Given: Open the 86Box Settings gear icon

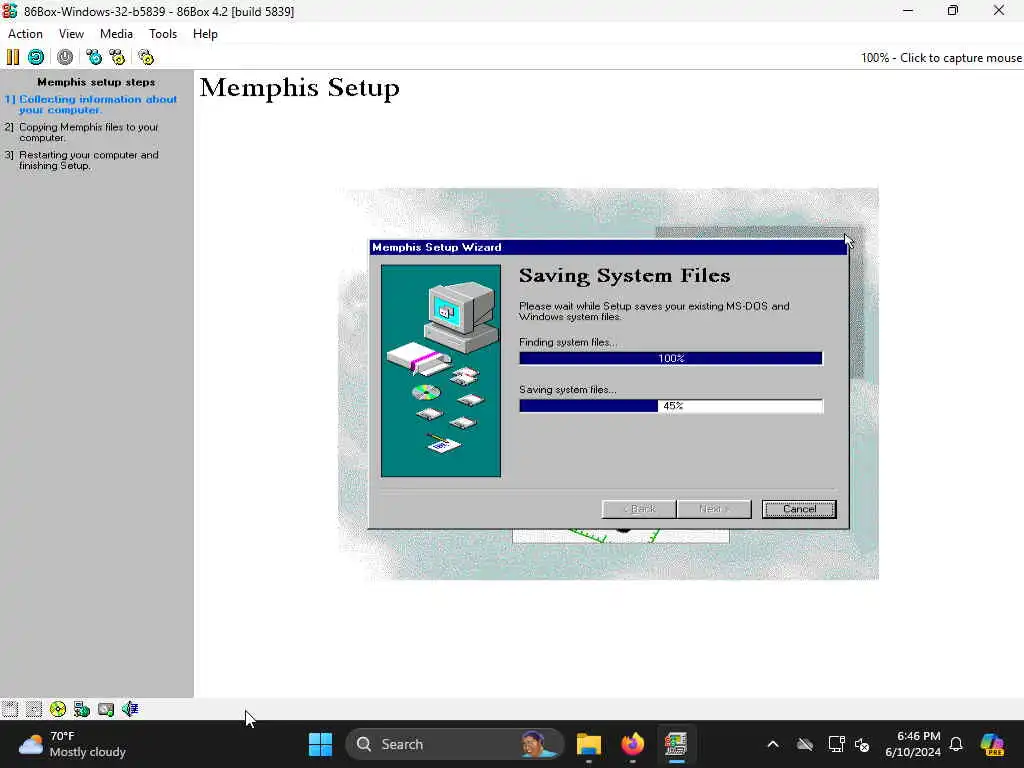Looking at the screenshot, I should (146, 57).
